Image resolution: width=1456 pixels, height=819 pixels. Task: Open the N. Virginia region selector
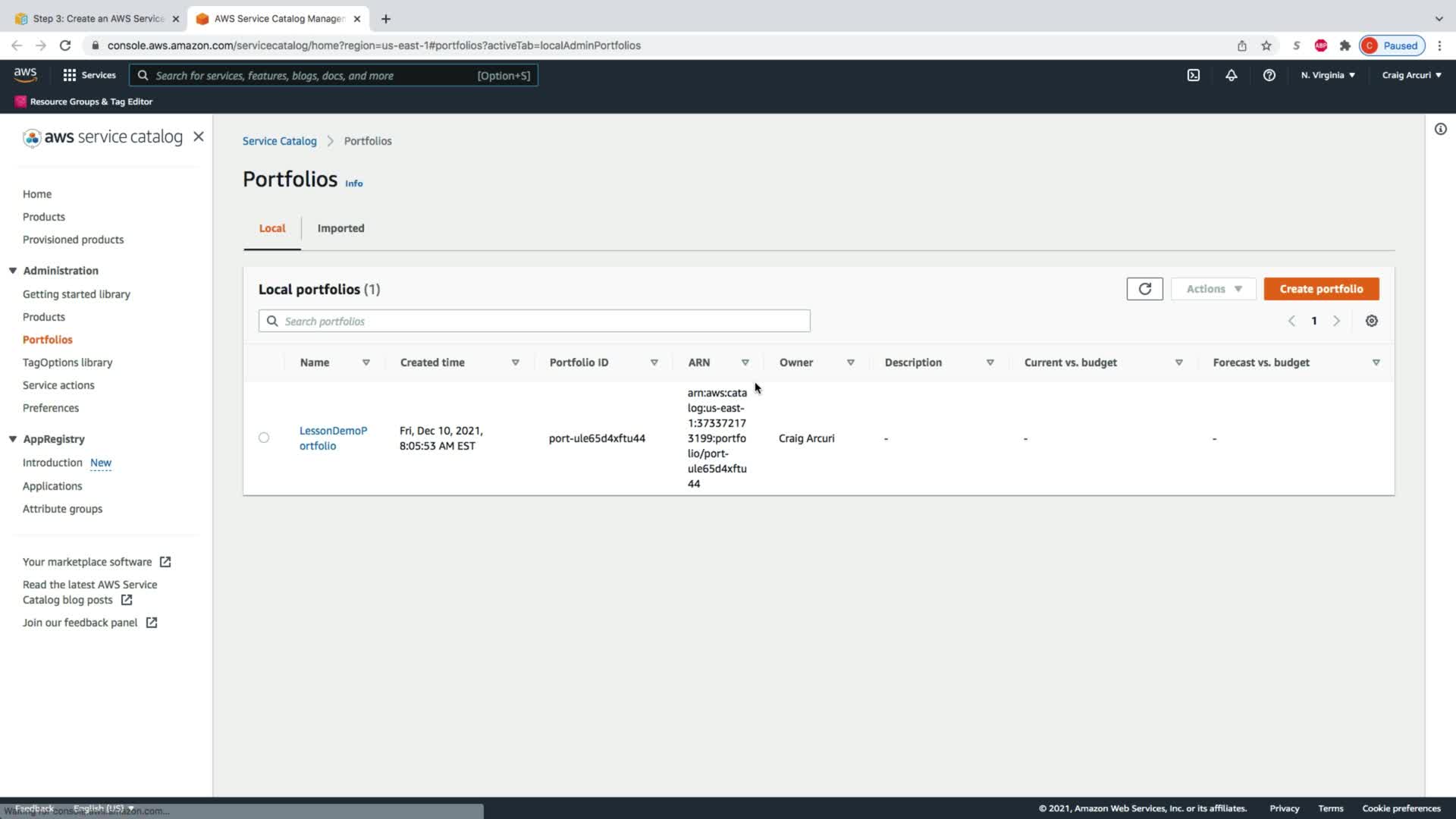pos(1327,75)
